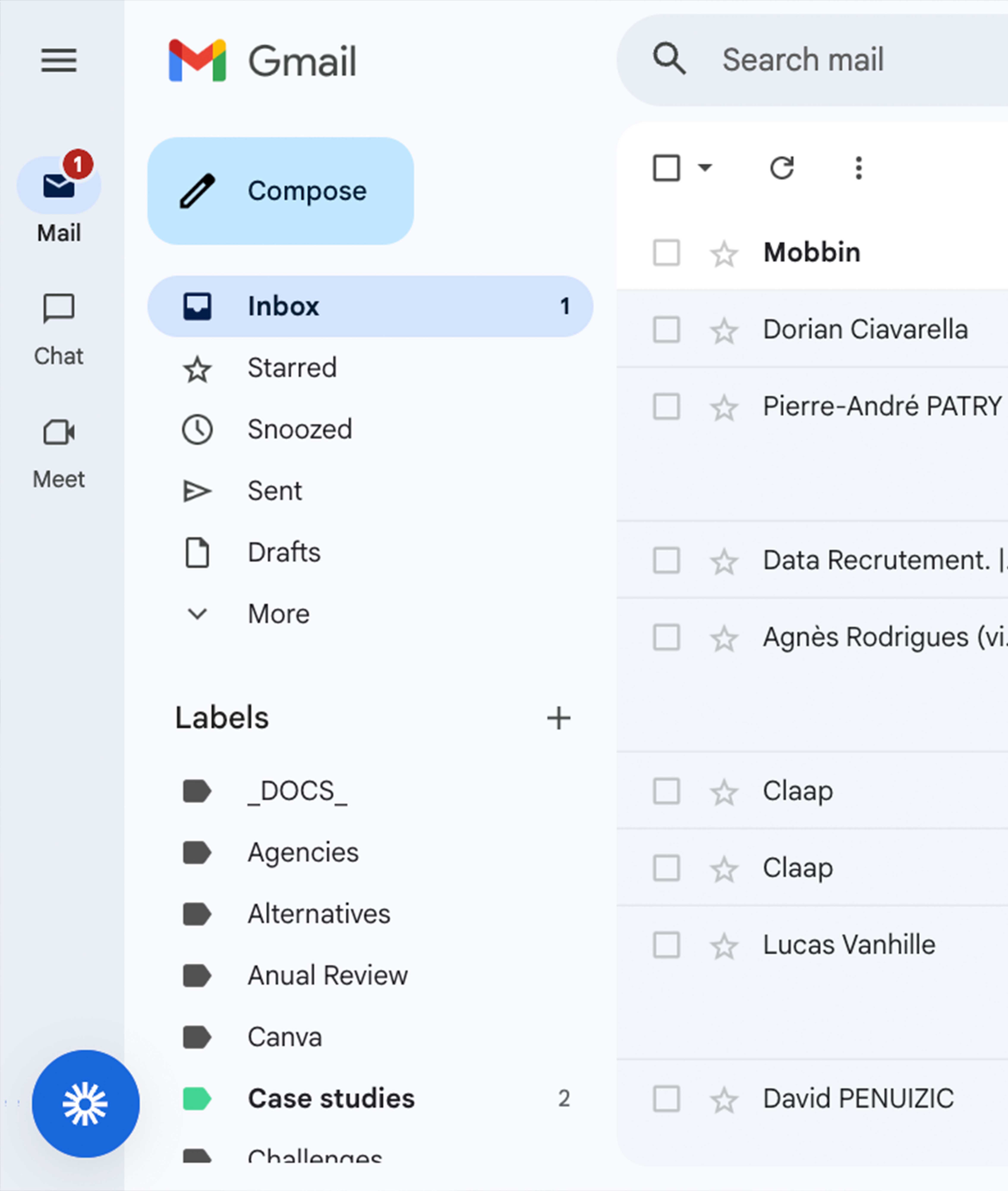Image resolution: width=1008 pixels, height=1191 pixels.
Task: Click the blue floating asterisk button
Action: pos(86,1104)
